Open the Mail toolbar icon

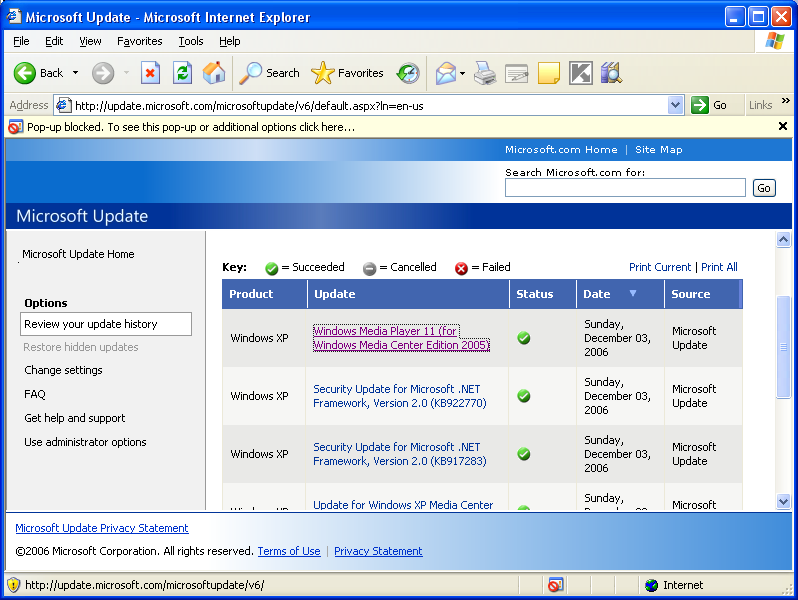445,73
